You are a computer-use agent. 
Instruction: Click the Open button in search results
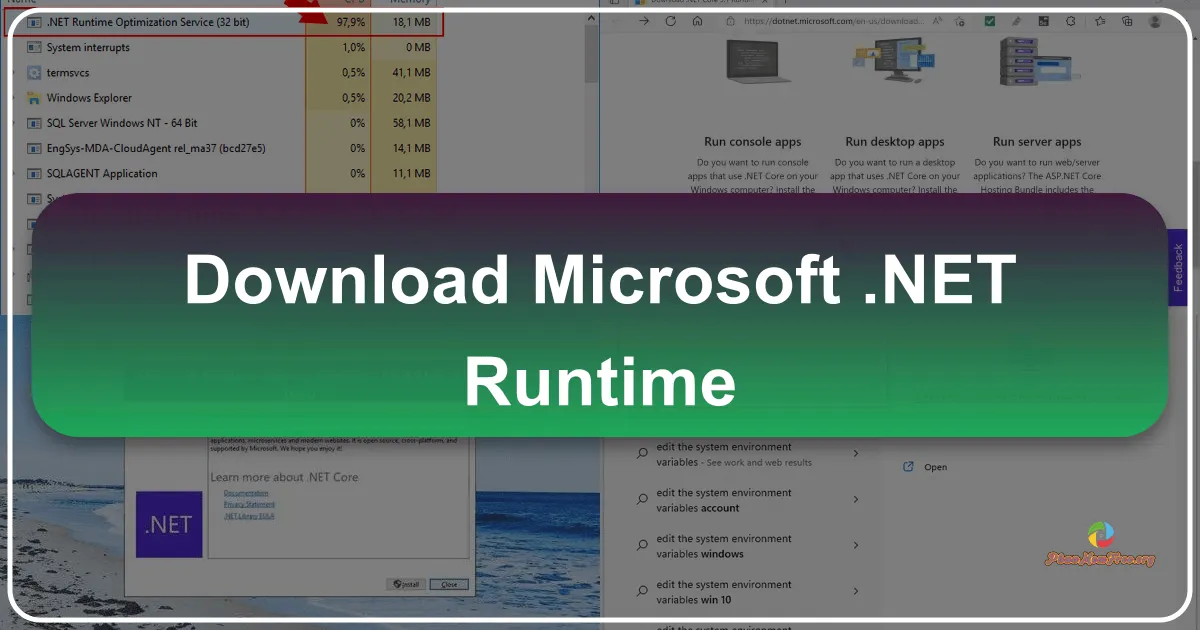pos(924,466)
